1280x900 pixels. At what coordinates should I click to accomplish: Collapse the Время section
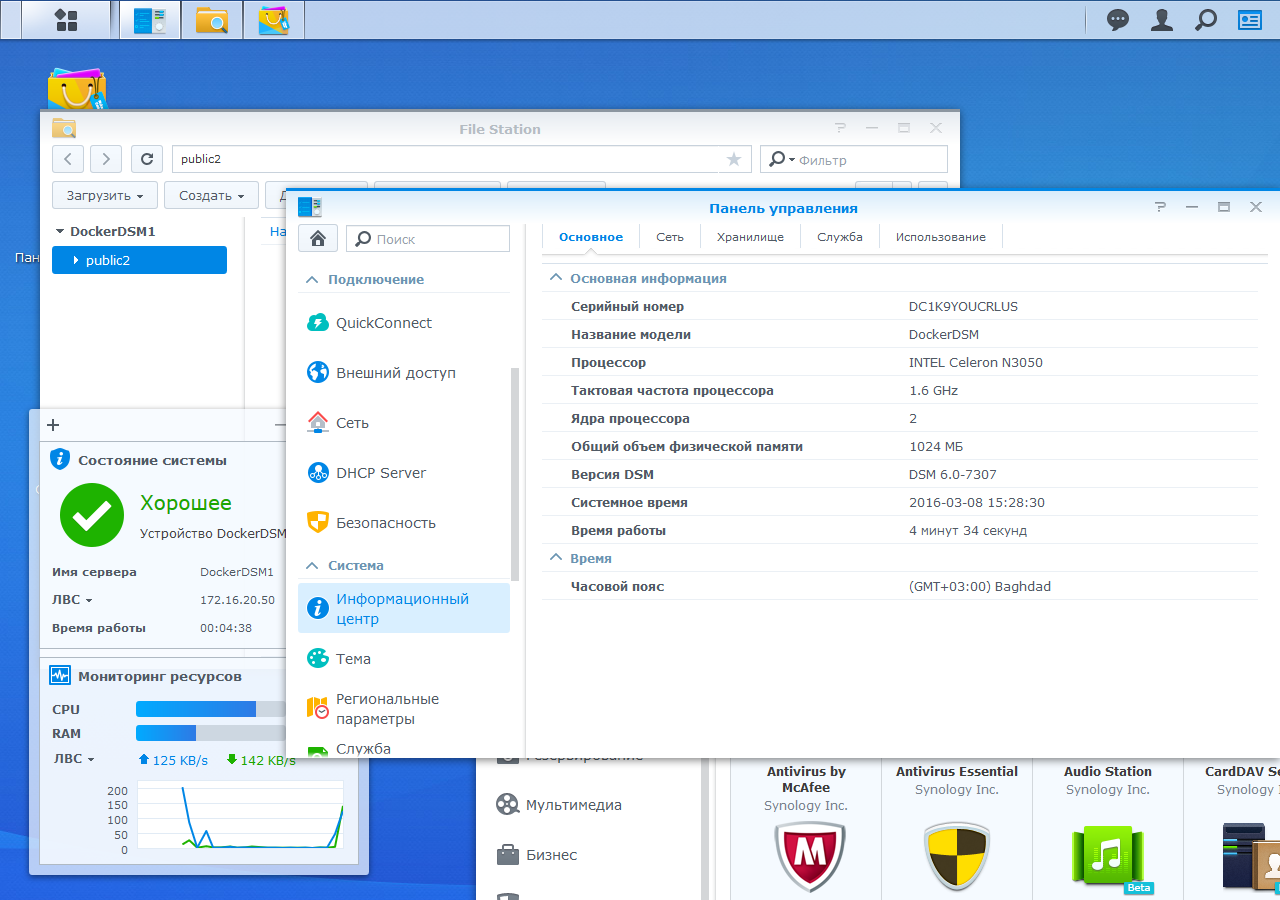(x=556, y=559)
